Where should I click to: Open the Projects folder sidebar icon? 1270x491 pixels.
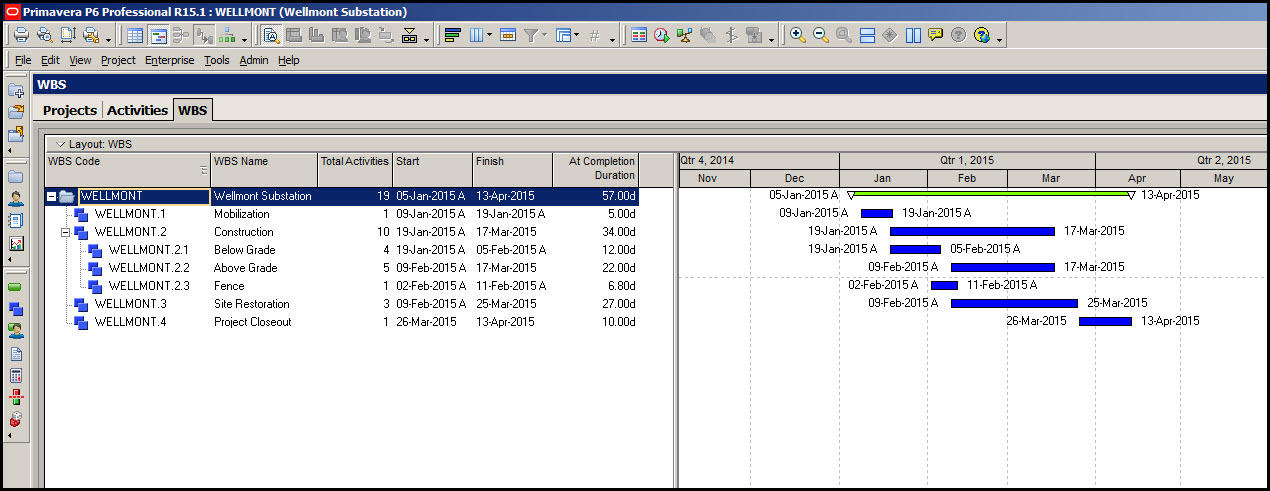16,176
